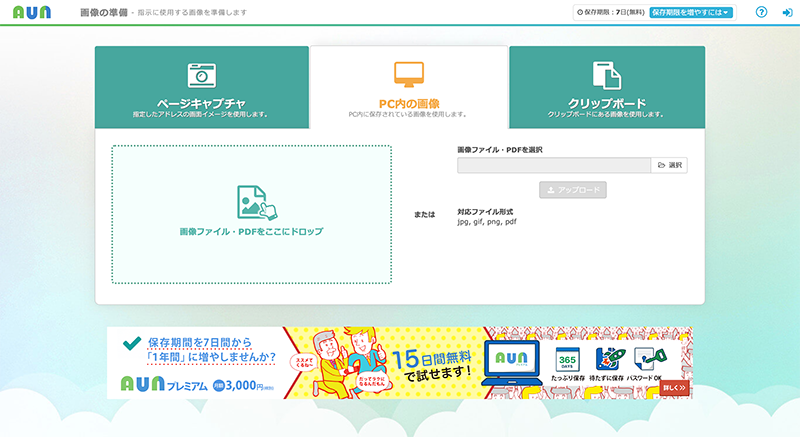Screen dimensions: 800x437
Task: Click the clipboard documents icon
Action: (606, 75)
